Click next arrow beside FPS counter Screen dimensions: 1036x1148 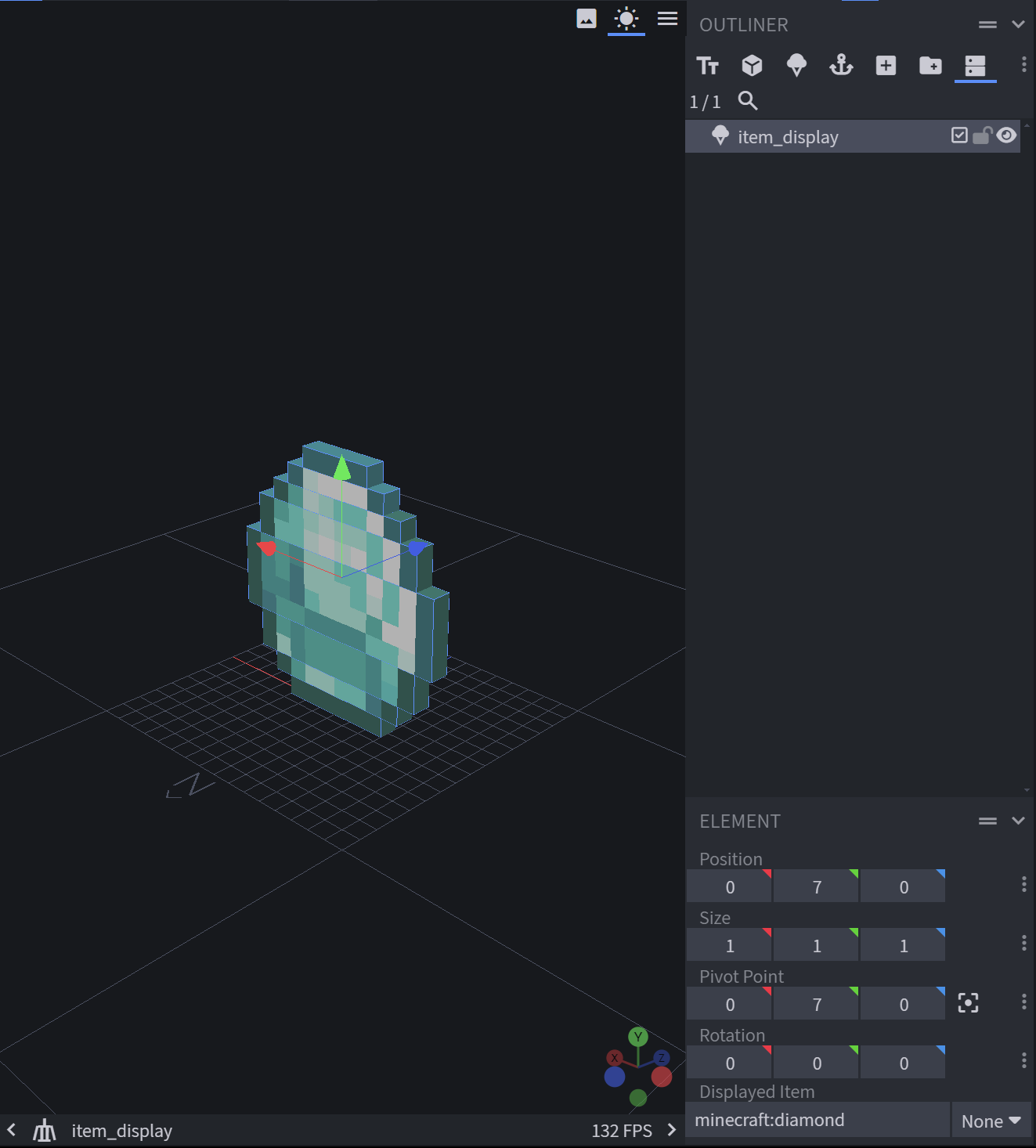671,1130
